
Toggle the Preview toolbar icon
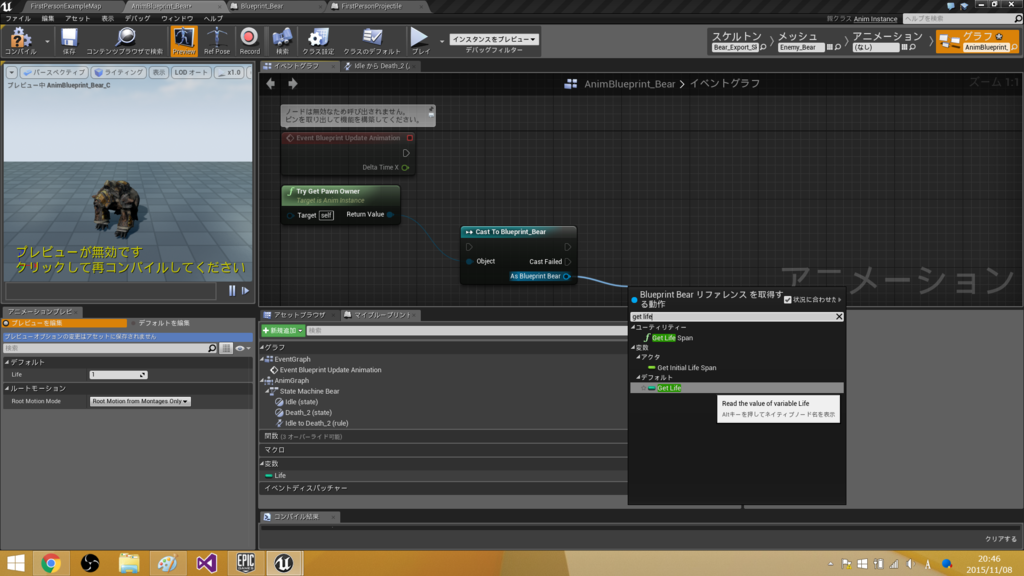(x=184, y=40)
